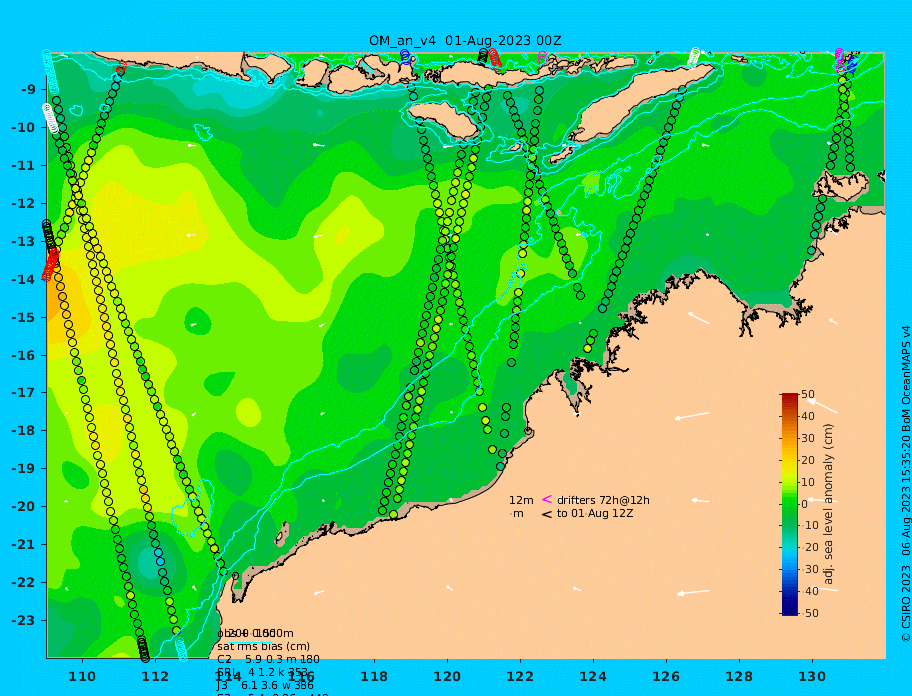
Task: Click the latitude axis label '-15'
Action: click(x=23, y=317)
